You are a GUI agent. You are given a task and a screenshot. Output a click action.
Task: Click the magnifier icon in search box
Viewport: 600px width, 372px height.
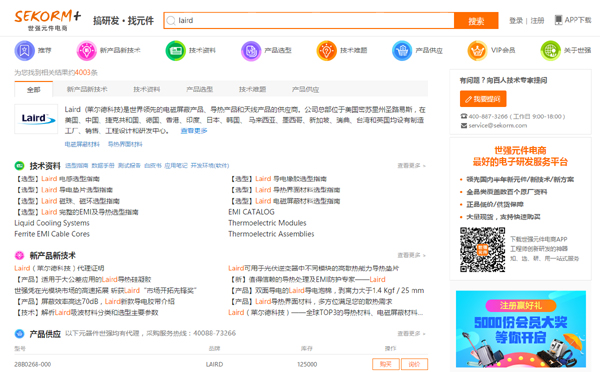click(171, 20)
